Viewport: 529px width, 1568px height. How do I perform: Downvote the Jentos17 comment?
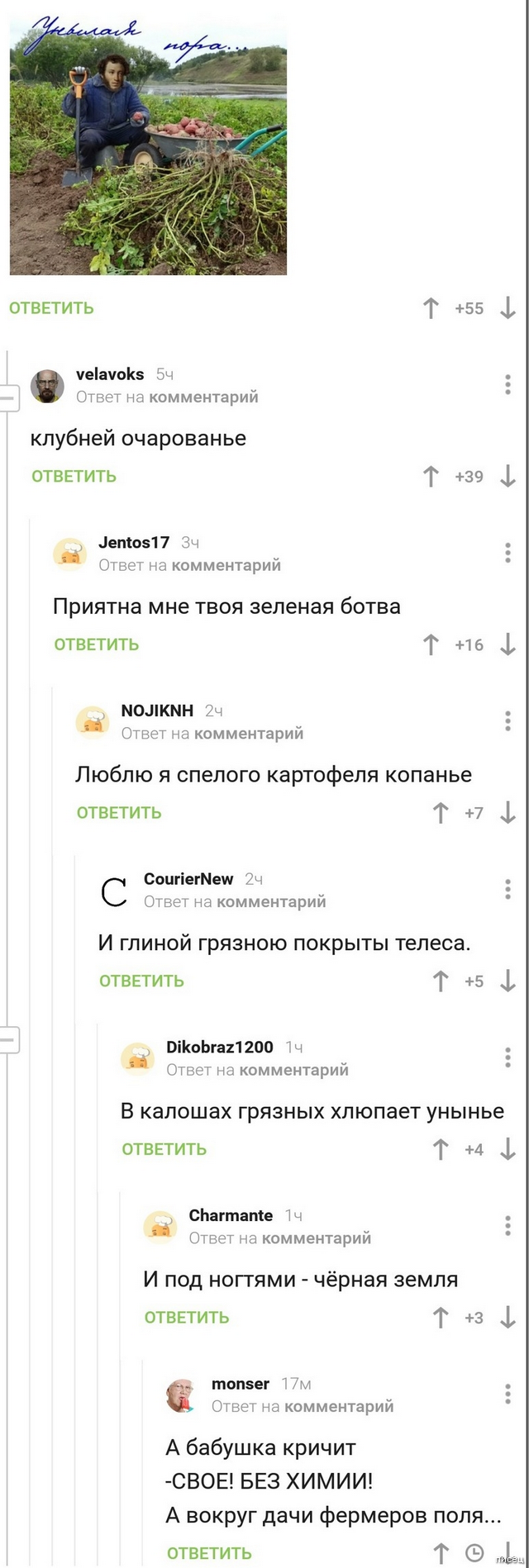pyautogui.click(x=508, y=644)
